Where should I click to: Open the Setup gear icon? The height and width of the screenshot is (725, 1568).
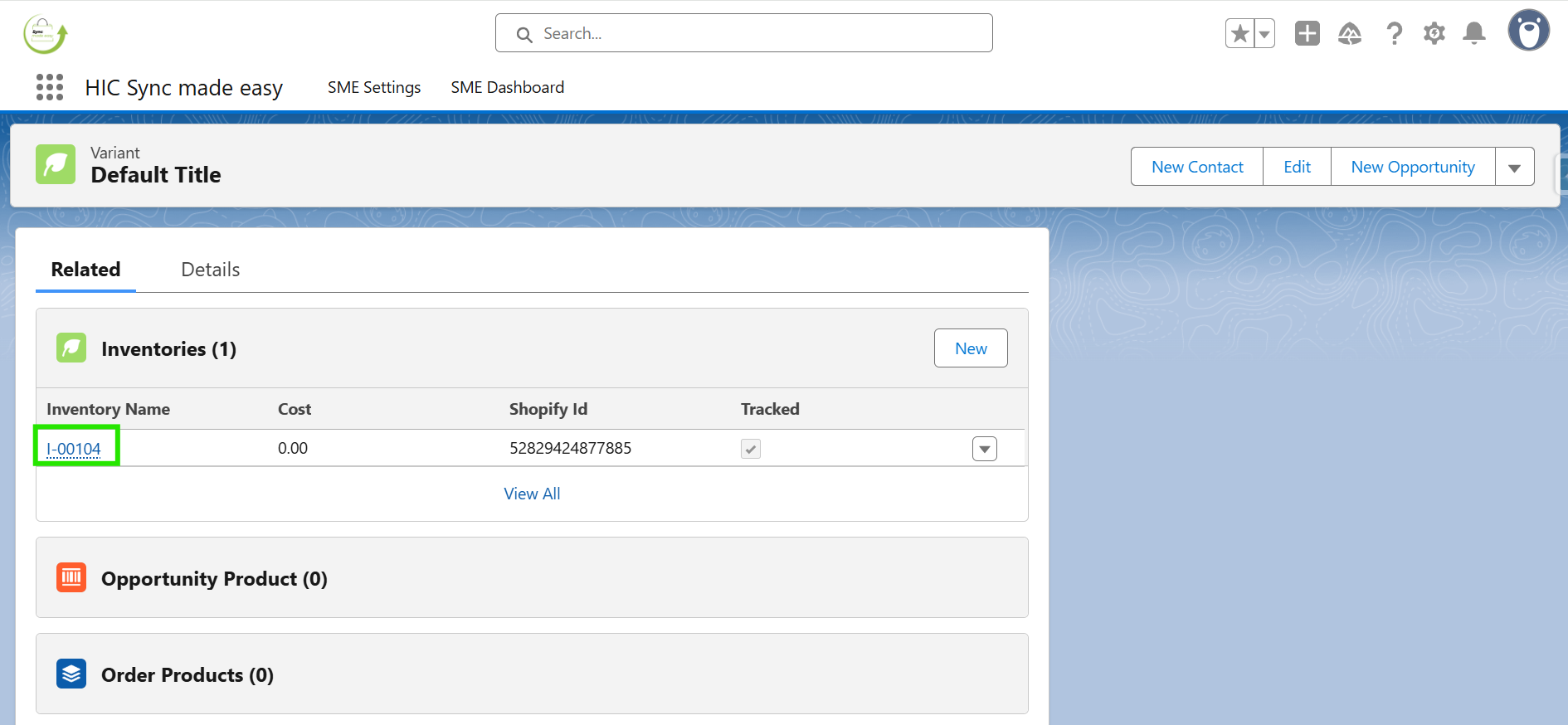point(1434,33)
